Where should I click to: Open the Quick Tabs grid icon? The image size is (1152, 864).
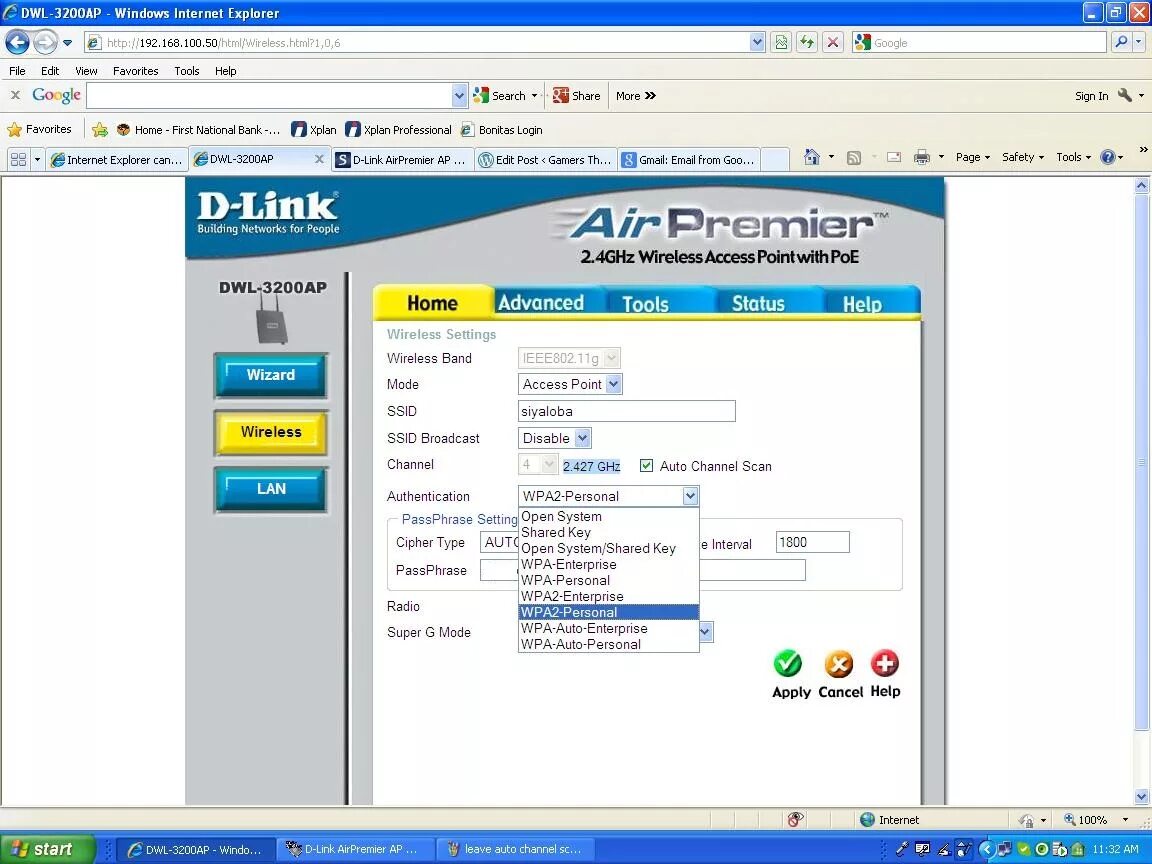[x=18, y=159]
